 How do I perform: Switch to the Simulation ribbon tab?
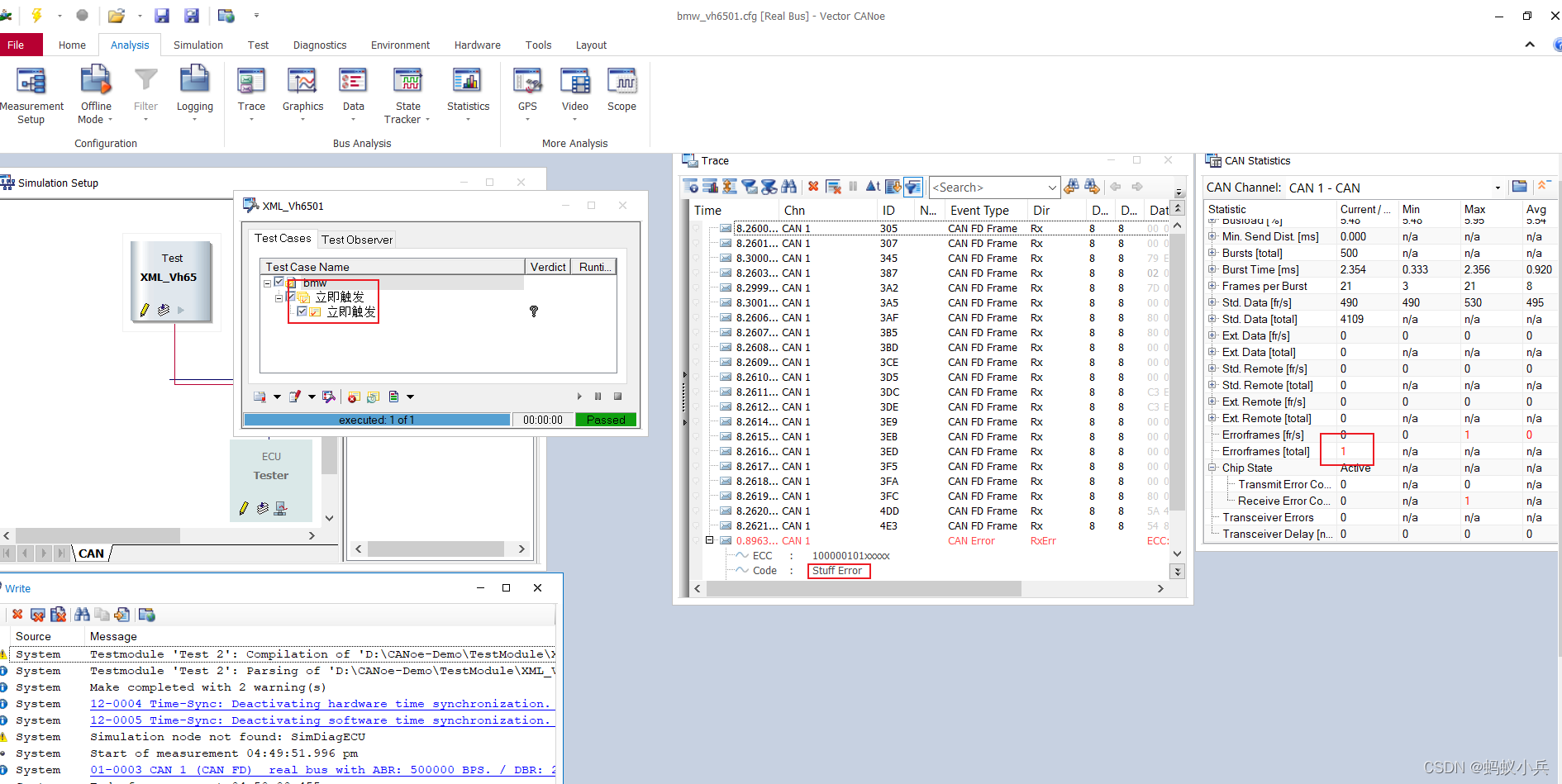[198, 45]
